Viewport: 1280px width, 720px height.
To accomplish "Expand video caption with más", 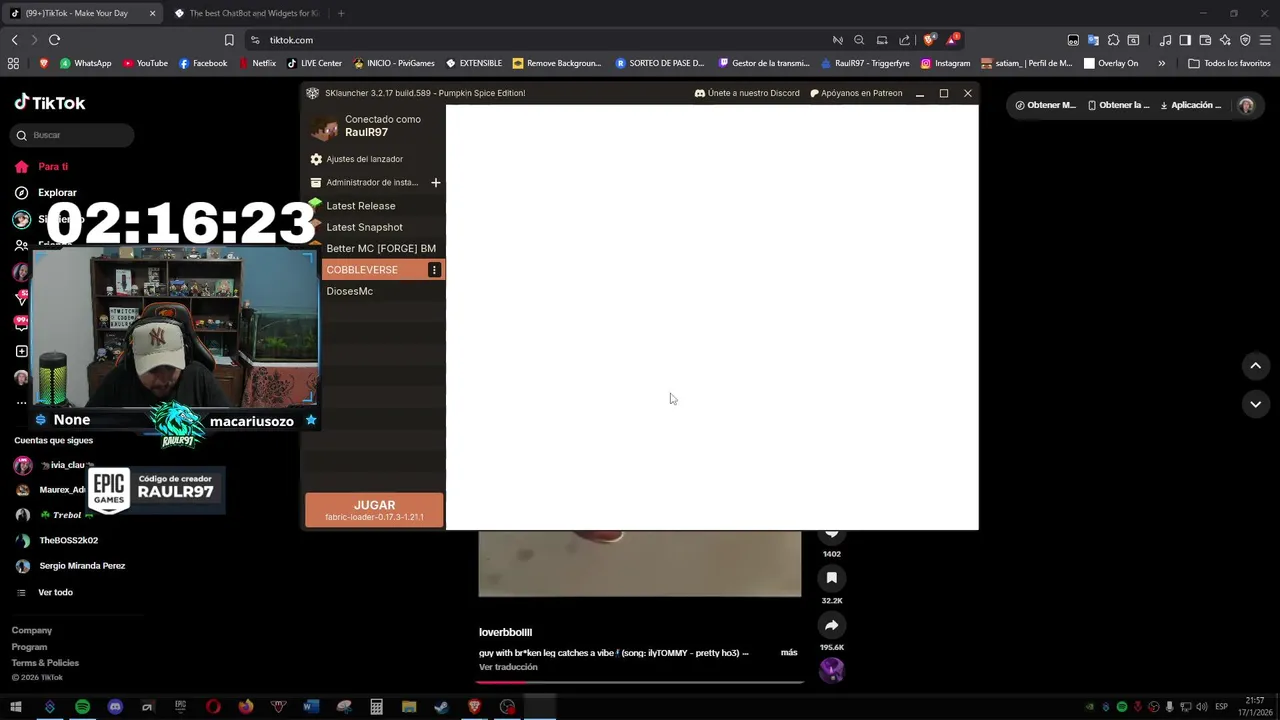I will click(x=789, y=653).
